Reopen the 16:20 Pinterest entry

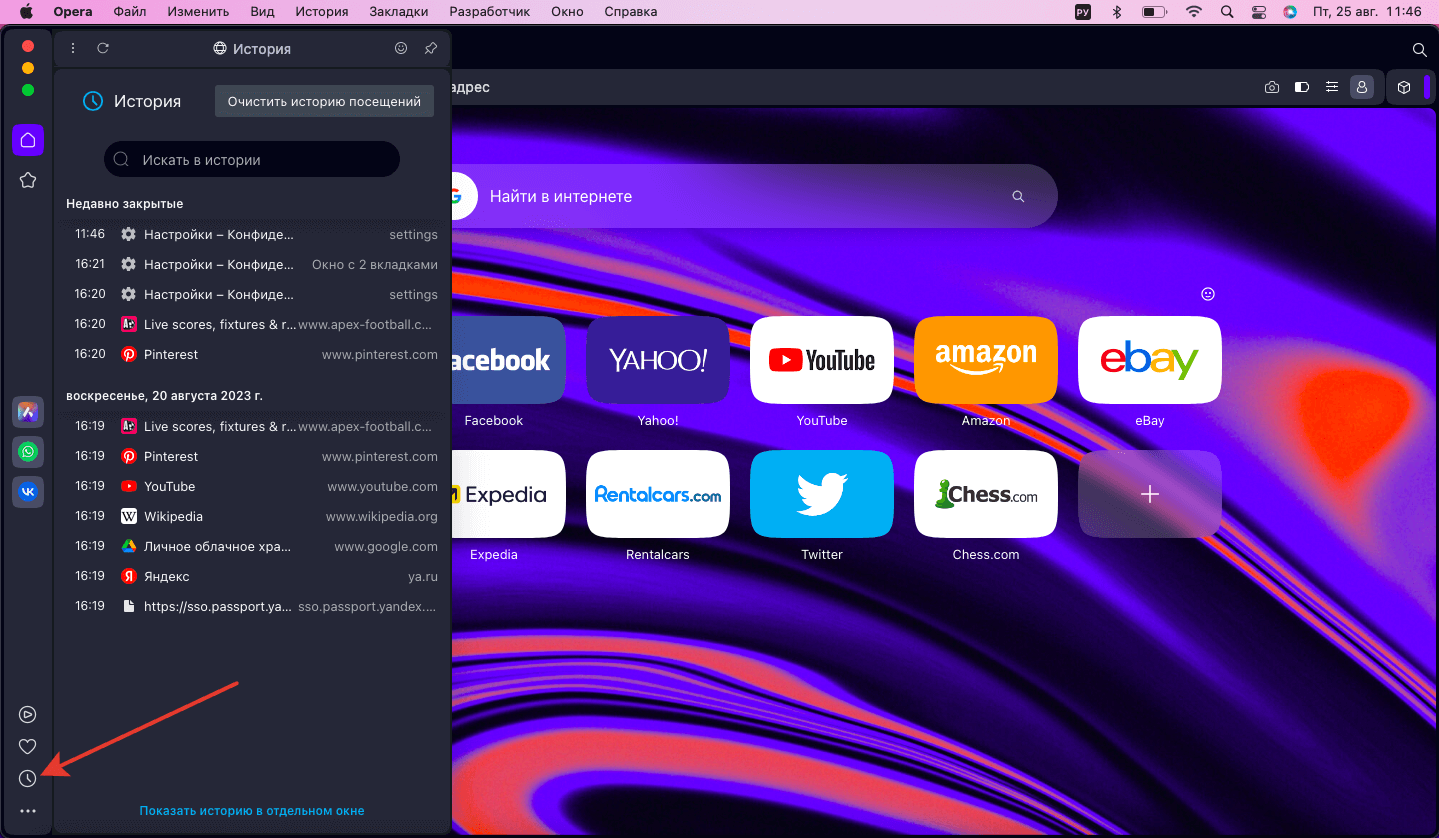[x=254, y=354]
